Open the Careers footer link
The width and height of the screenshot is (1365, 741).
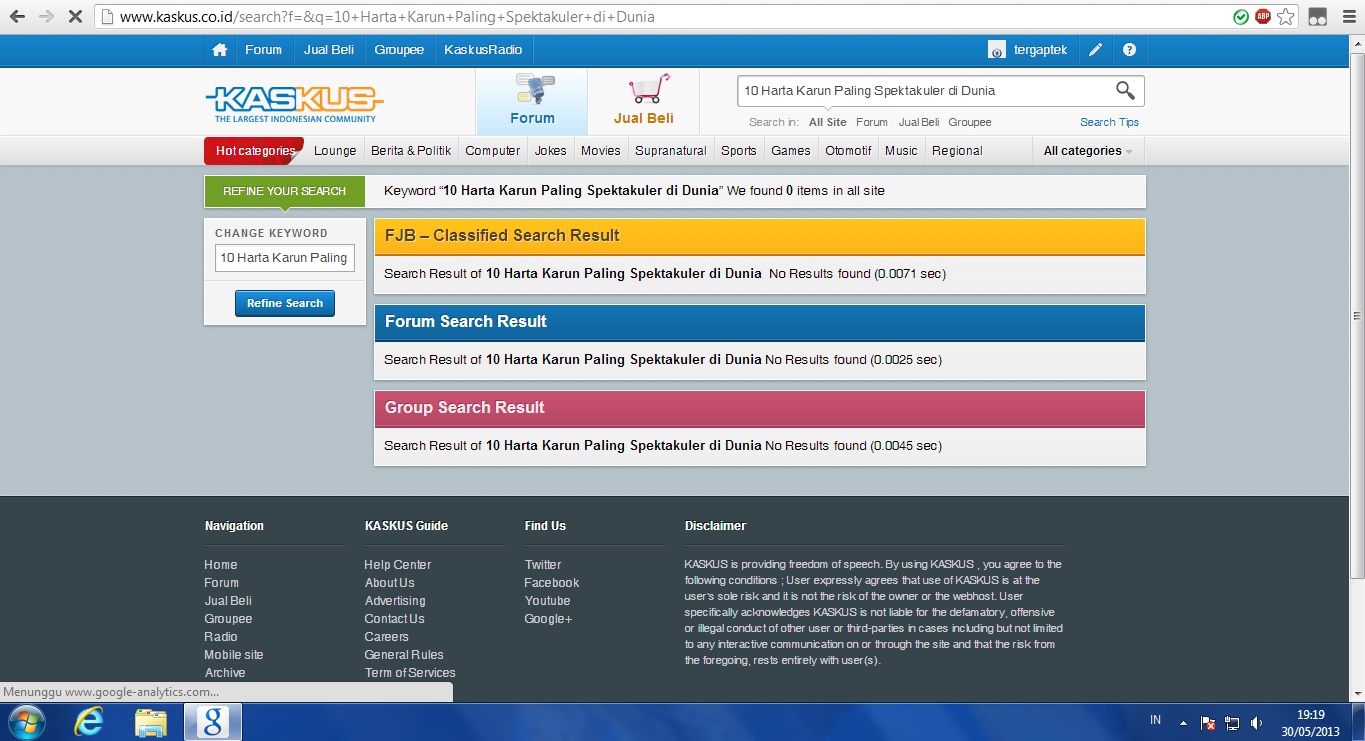click(x=387, y=637)
